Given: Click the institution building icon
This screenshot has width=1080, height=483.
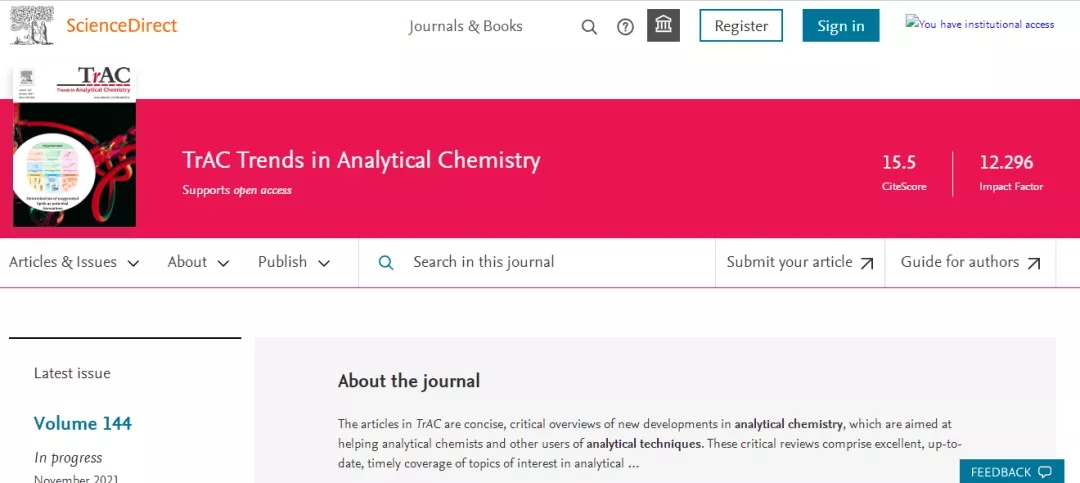Looking at the screenshot, I should coord(663,25).
